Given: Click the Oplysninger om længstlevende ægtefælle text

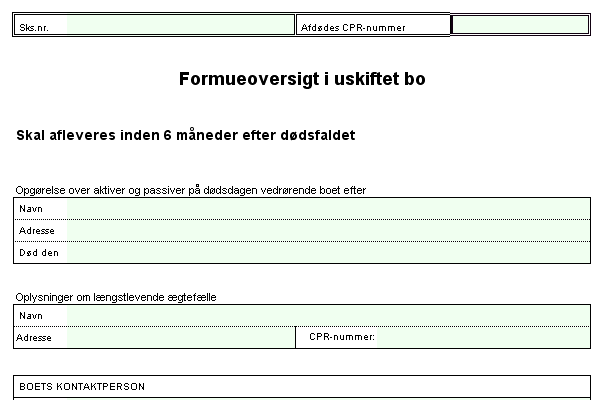Looking at the screenshot, I should (116, 297).
